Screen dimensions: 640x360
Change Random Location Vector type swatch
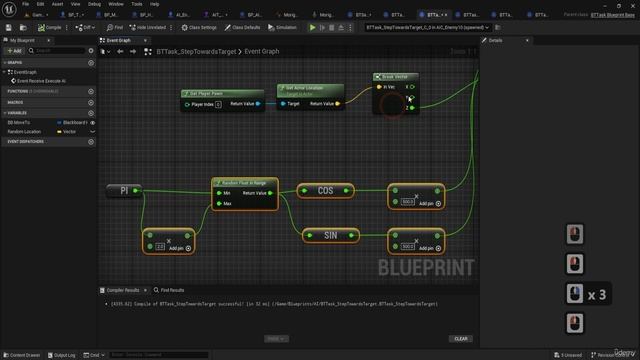tap(59, 132)
